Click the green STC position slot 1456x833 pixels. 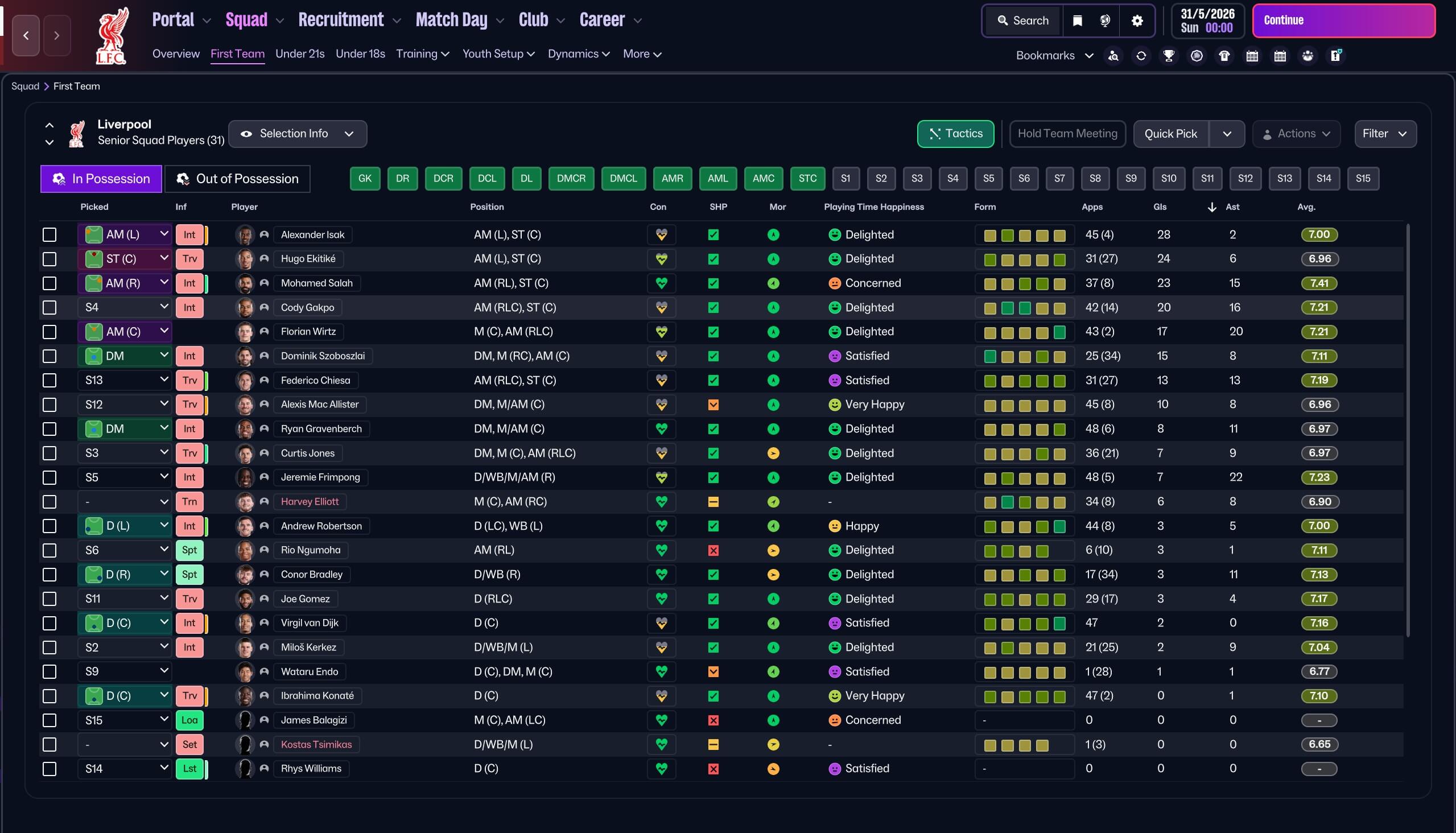coord(807,179)
